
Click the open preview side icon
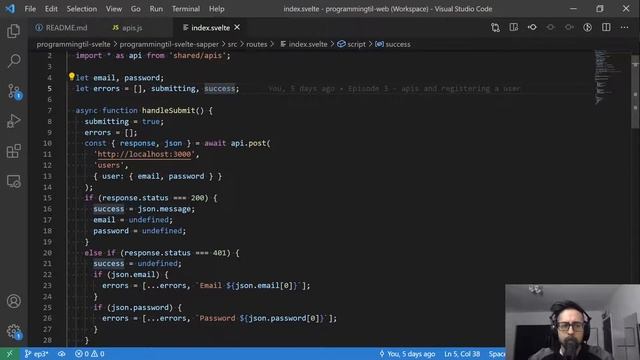[513, 27]
